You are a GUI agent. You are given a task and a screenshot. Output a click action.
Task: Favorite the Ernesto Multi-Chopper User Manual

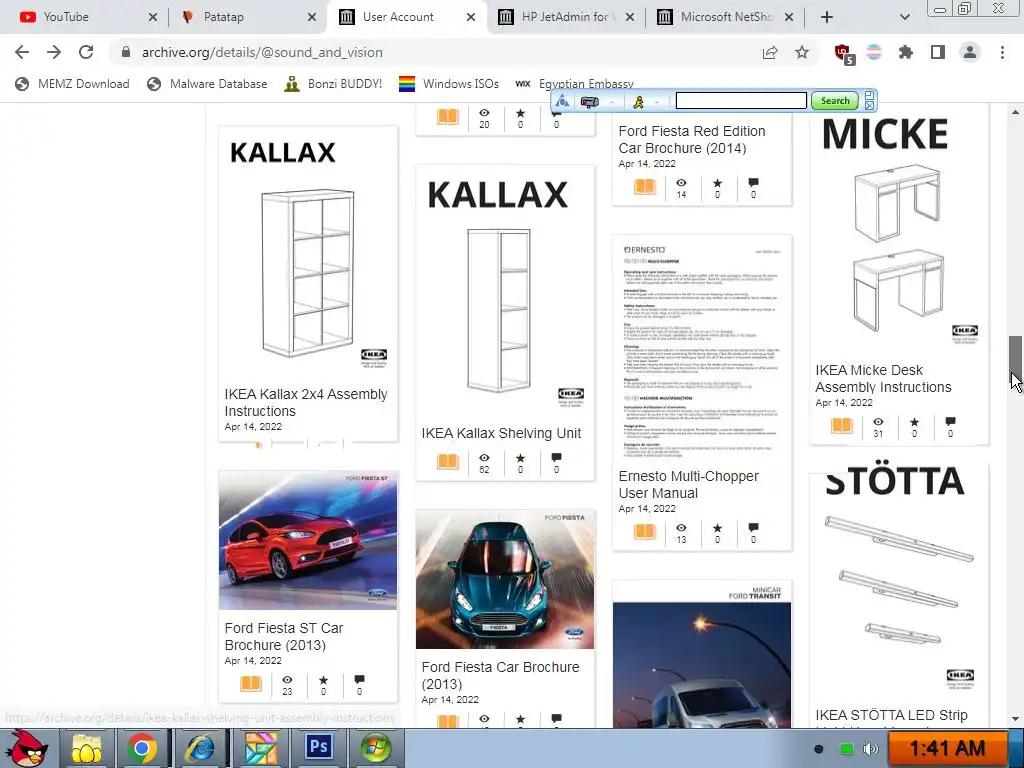pyautogui.click(x=717, y=528)
